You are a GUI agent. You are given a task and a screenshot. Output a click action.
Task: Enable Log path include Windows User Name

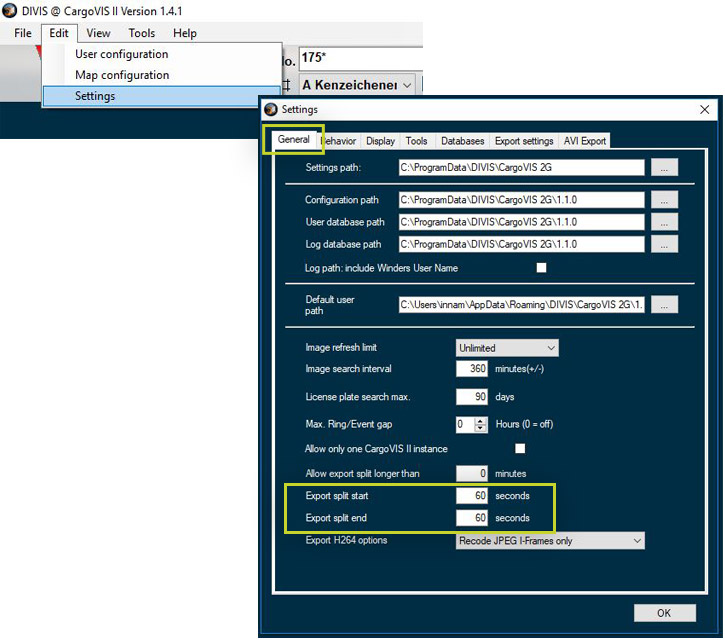542,268
